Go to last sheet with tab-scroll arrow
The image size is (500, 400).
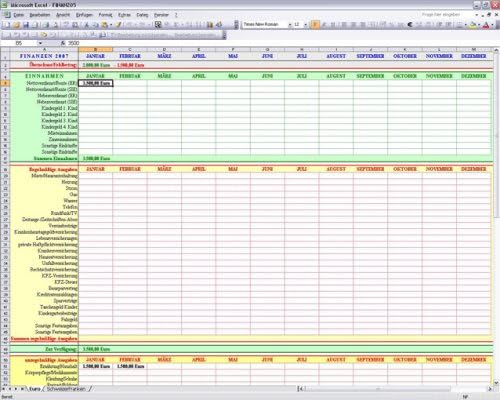point(22,389)
